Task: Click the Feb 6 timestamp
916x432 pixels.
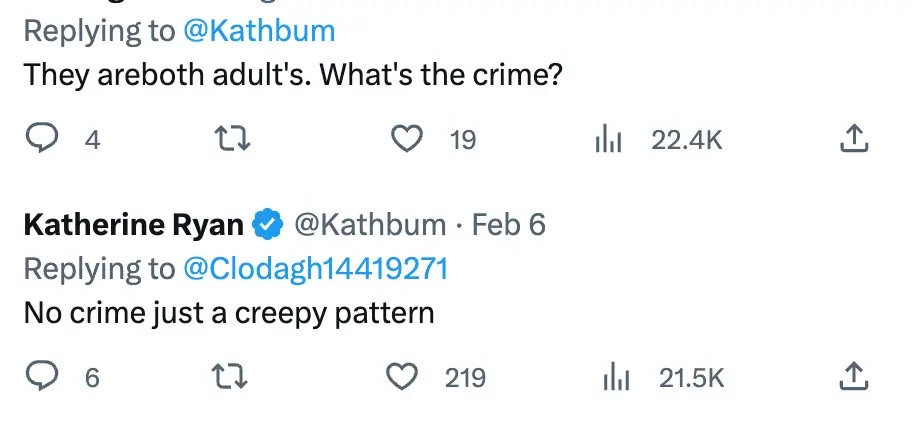Action: click(508, 225)
